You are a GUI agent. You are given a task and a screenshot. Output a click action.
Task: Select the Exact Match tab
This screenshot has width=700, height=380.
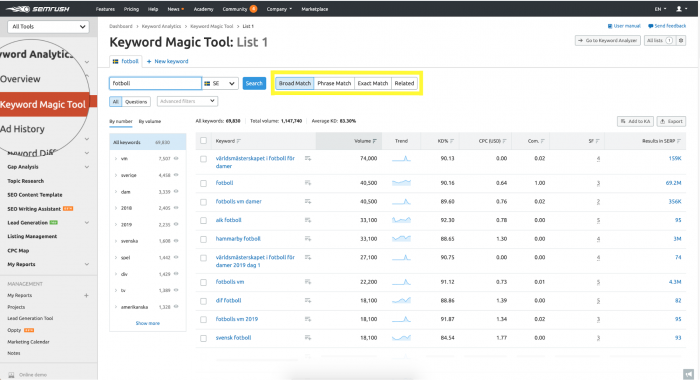[x=373, y=84]
